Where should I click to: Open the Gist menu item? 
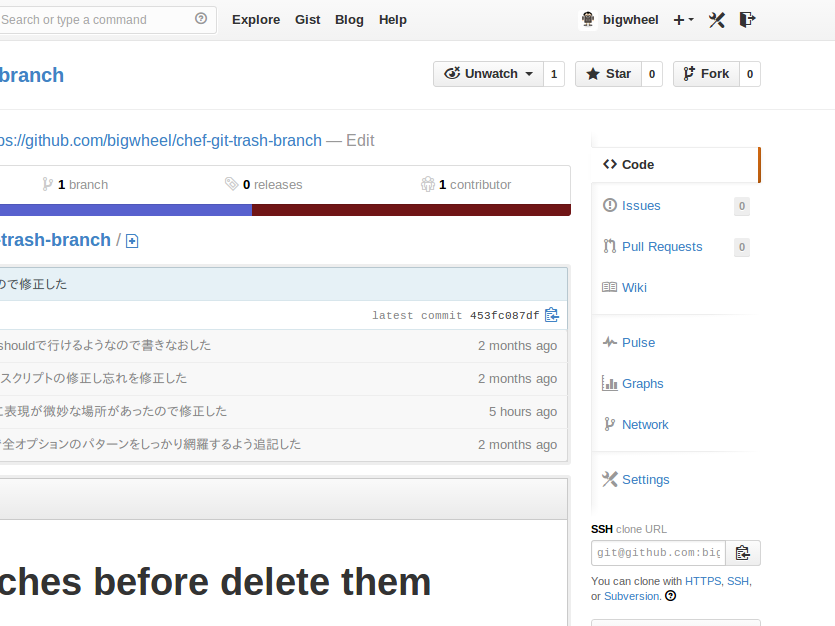coord(307,20)
